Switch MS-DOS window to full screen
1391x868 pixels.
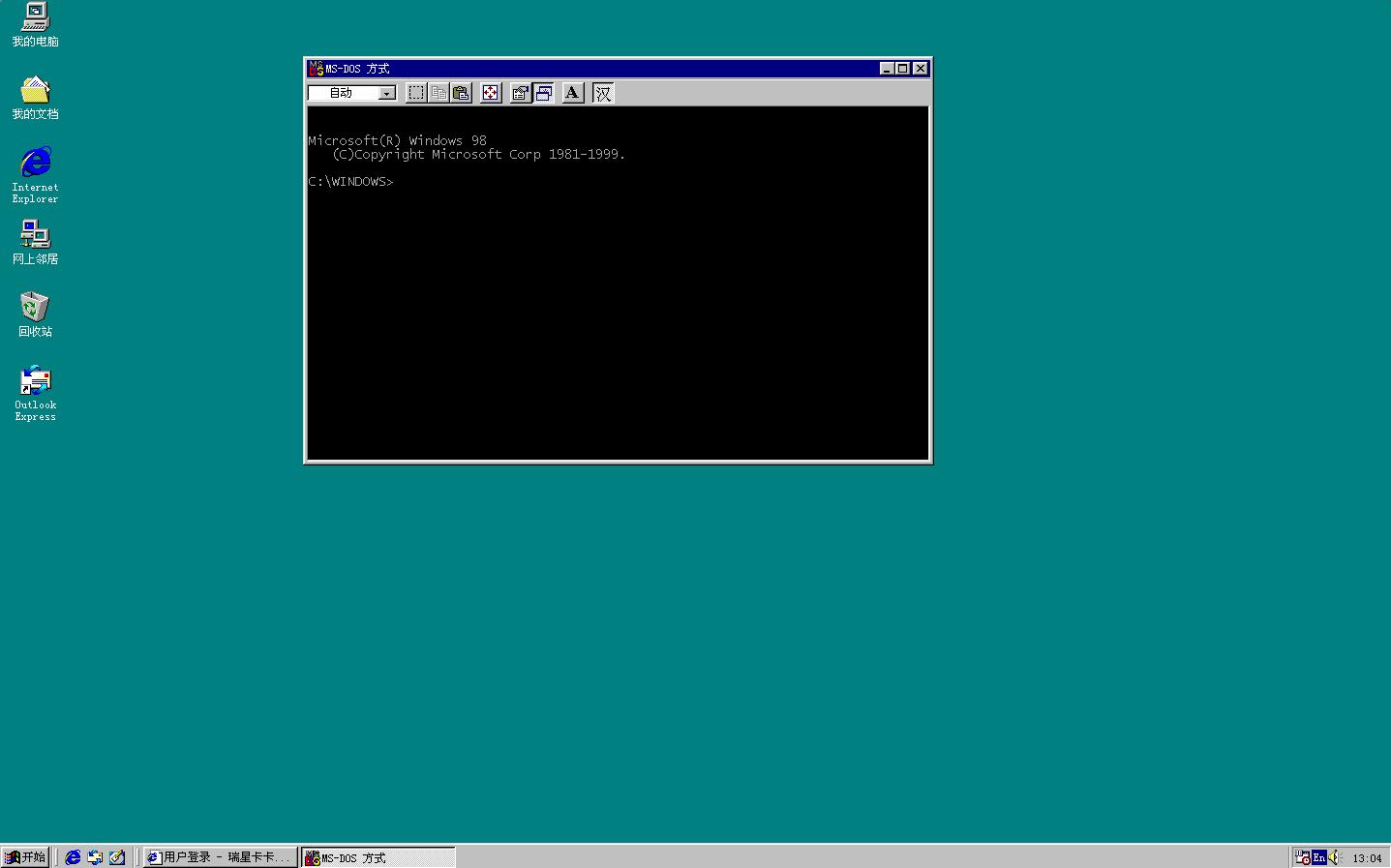pyautogui.click(x=491, y=93)
